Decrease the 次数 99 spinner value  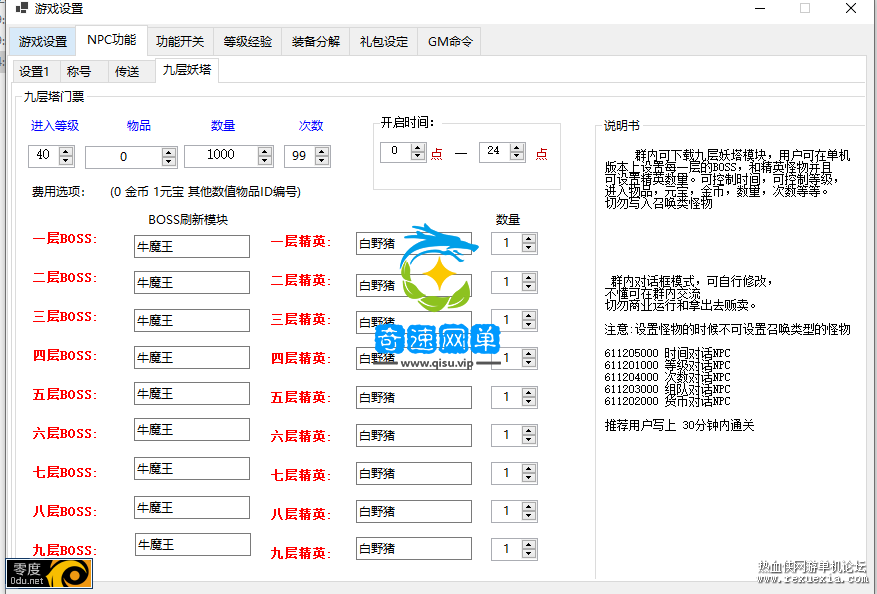[x=322, y=161]
